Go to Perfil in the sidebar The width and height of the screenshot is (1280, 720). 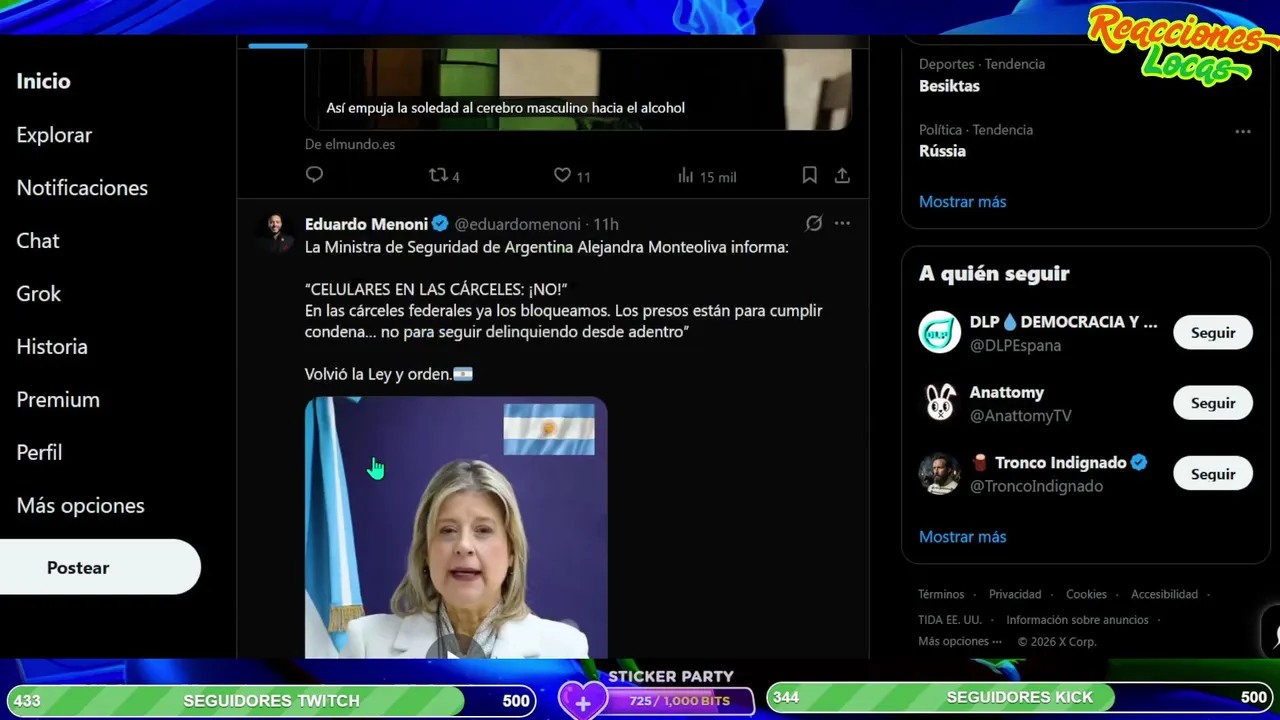(x=39, y=453)
